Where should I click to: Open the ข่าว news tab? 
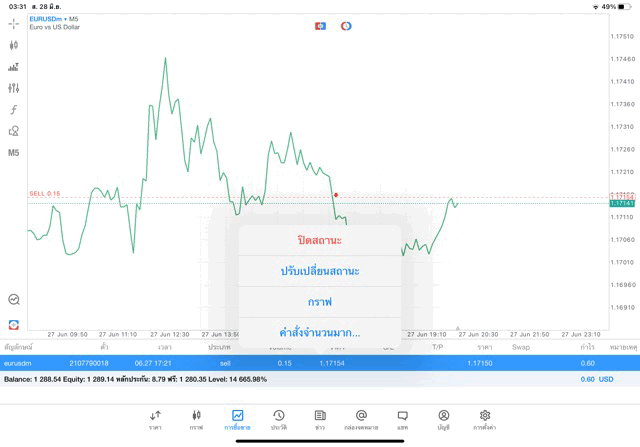320,419
